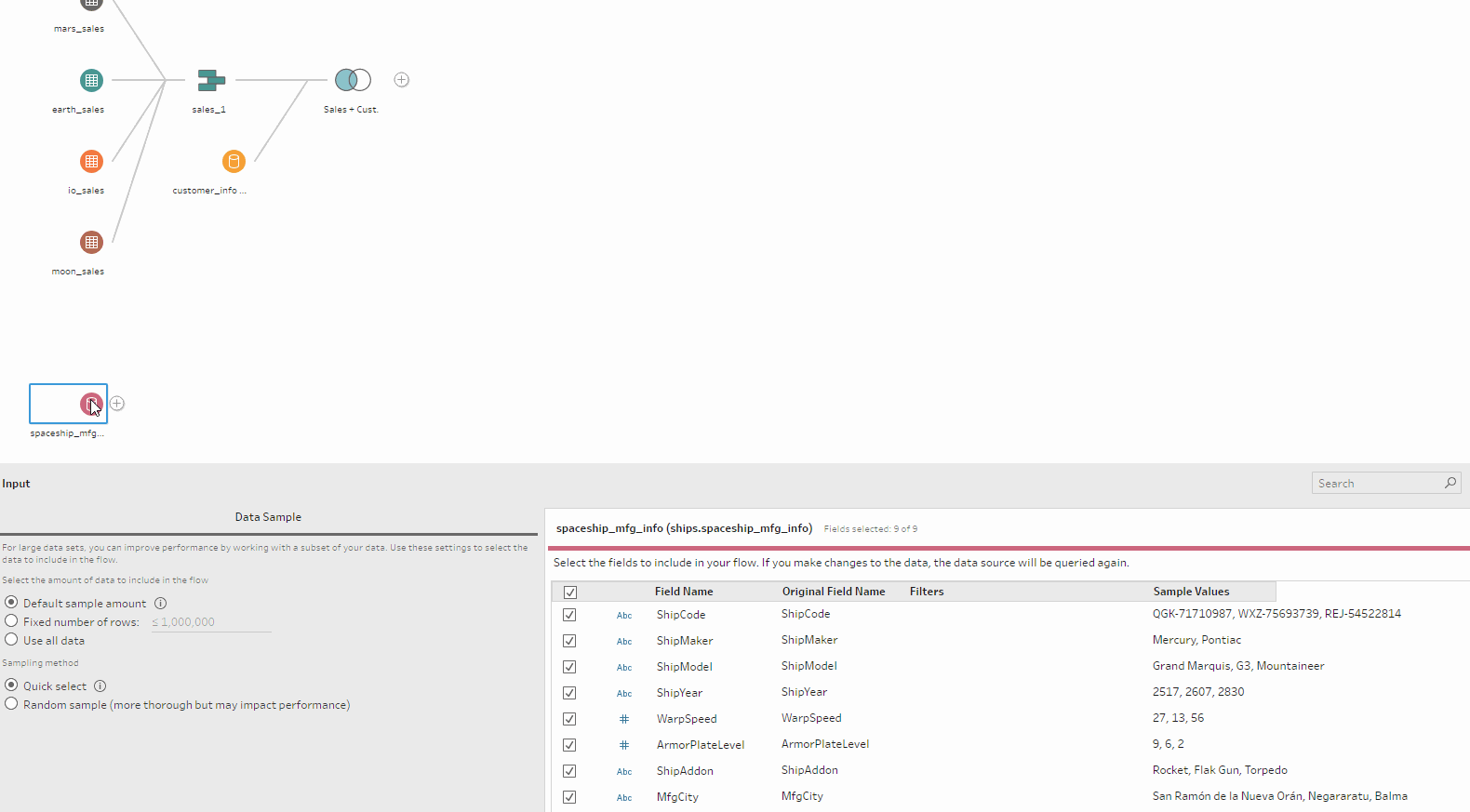The image size is (1470, 812).
Task: Change data type of ShipAddon field
Action: (624, 771)
